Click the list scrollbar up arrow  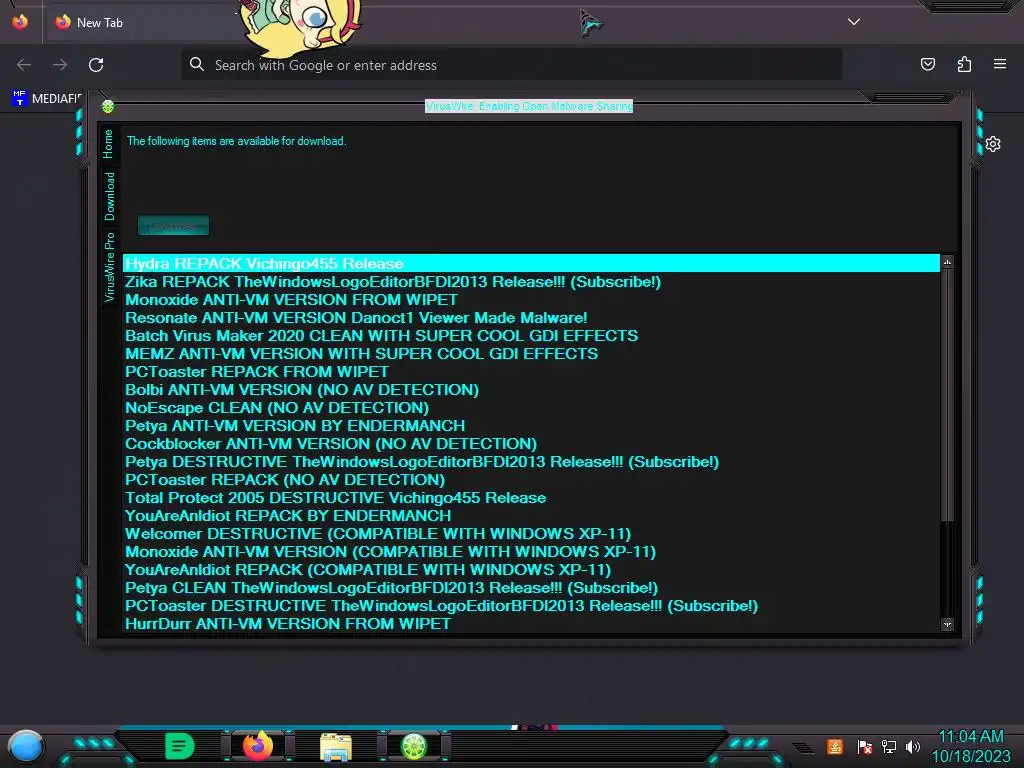pos(948,262)
